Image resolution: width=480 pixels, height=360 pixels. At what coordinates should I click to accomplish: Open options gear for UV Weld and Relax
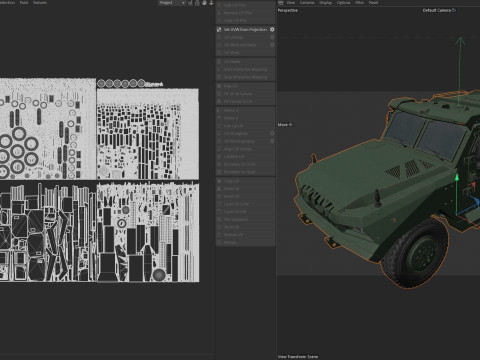point(272,45)
